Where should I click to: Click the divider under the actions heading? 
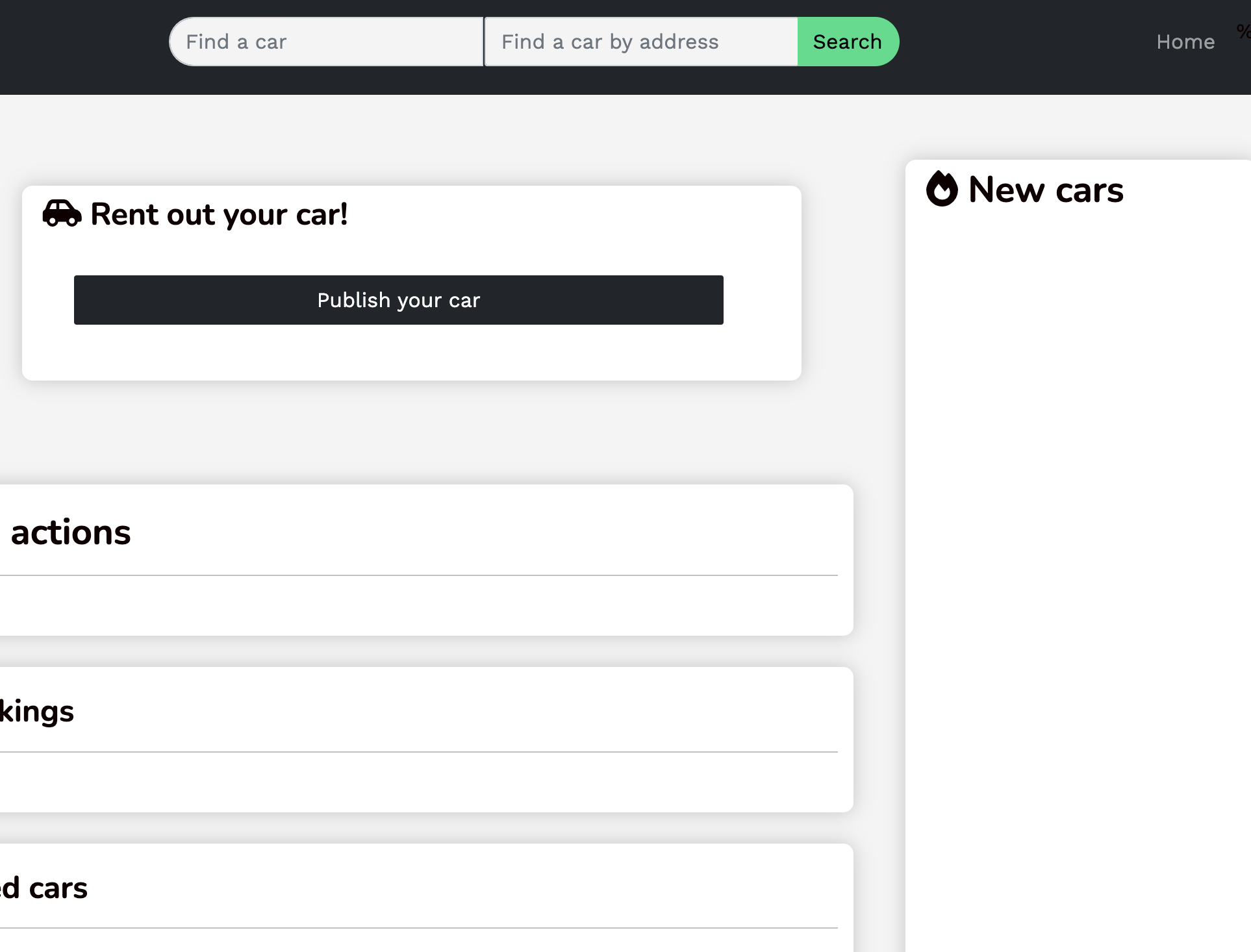(419, 574)
